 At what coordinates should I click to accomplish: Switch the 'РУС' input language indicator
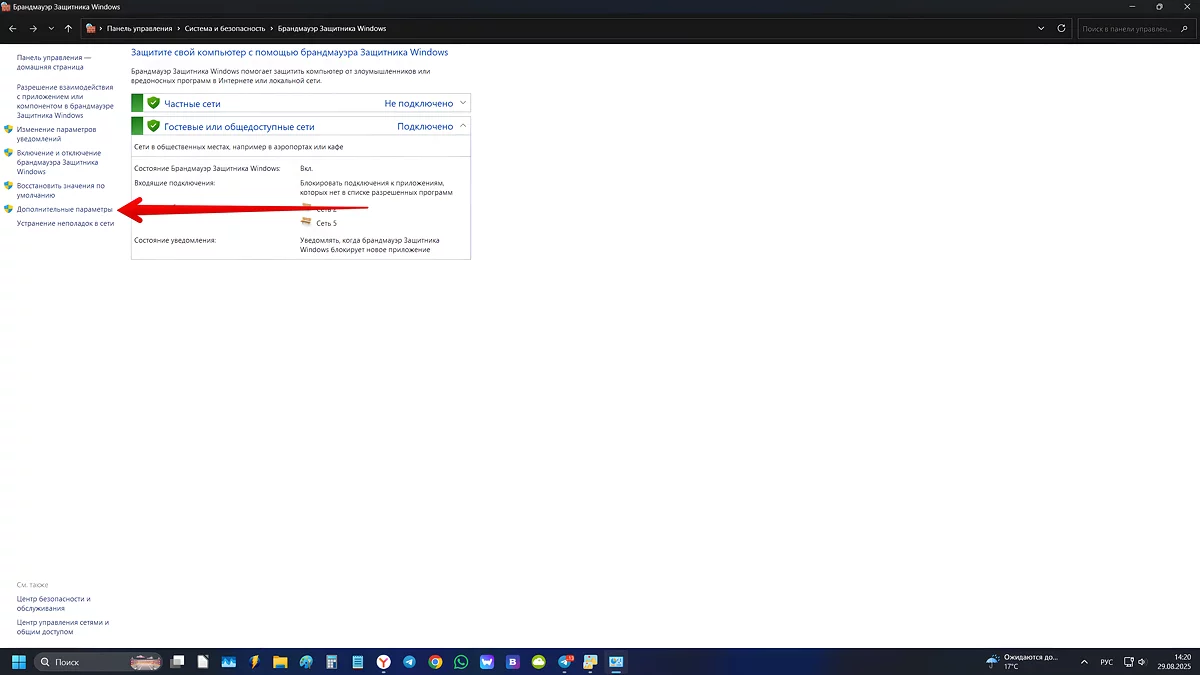pyautogui.click(x=1106, y=662)
